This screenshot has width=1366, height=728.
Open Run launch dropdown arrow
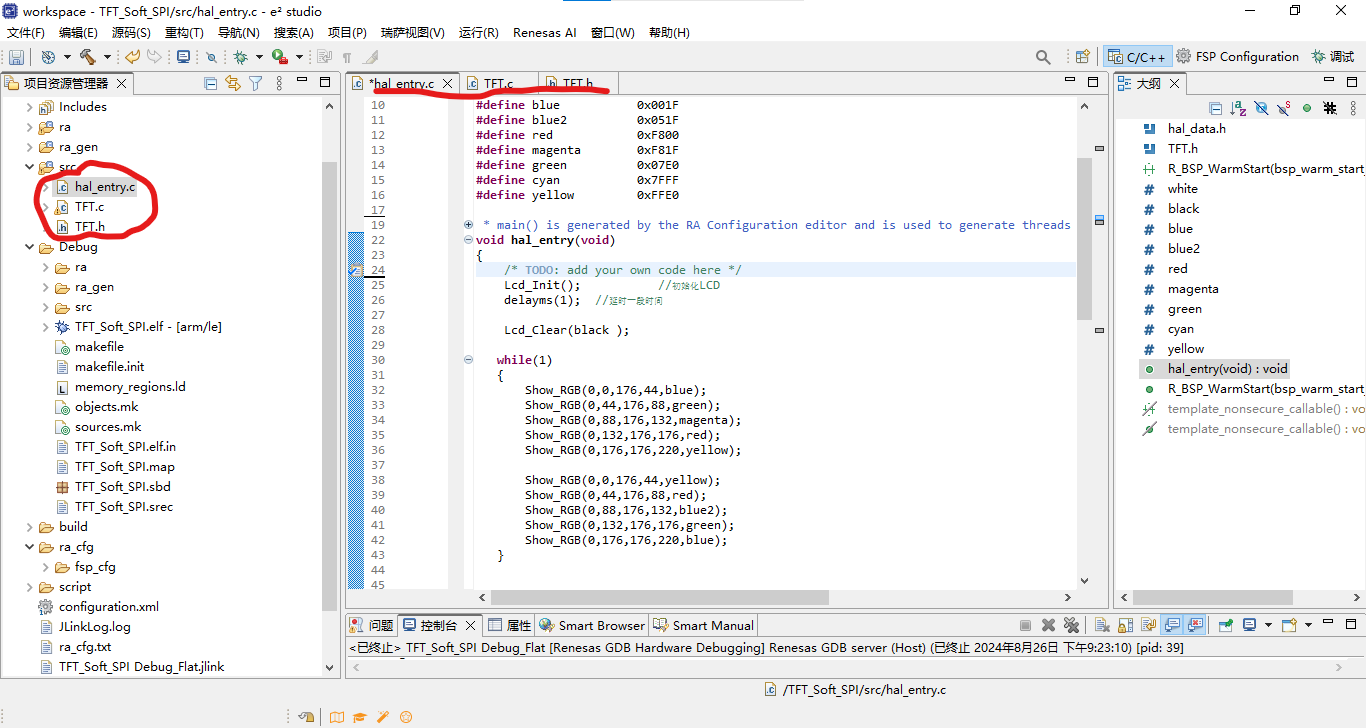298,57
